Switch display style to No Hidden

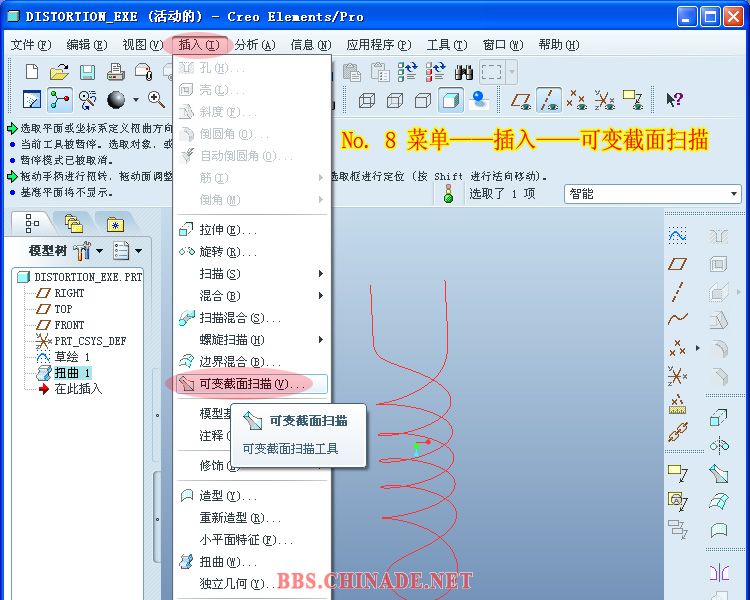[423, 100]
